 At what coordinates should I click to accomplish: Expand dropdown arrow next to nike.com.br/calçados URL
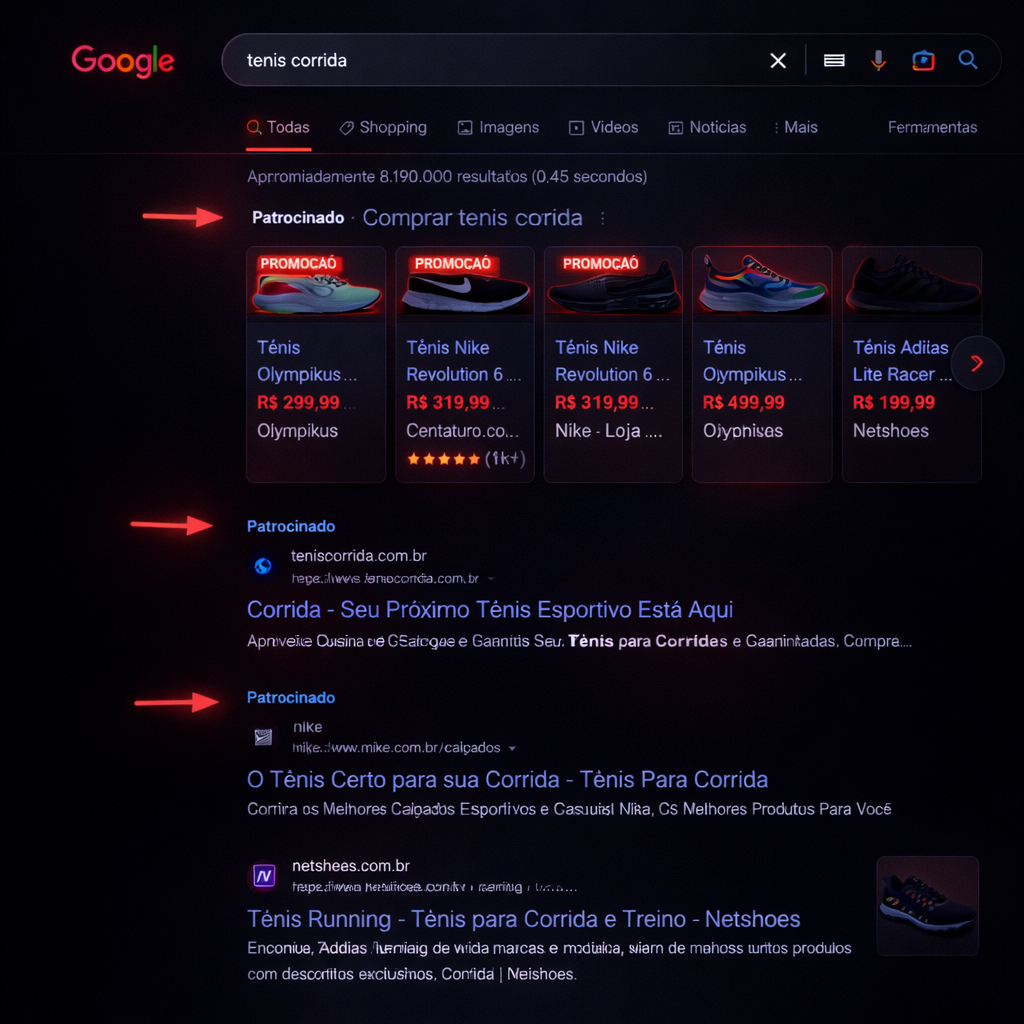click(512, 748)
